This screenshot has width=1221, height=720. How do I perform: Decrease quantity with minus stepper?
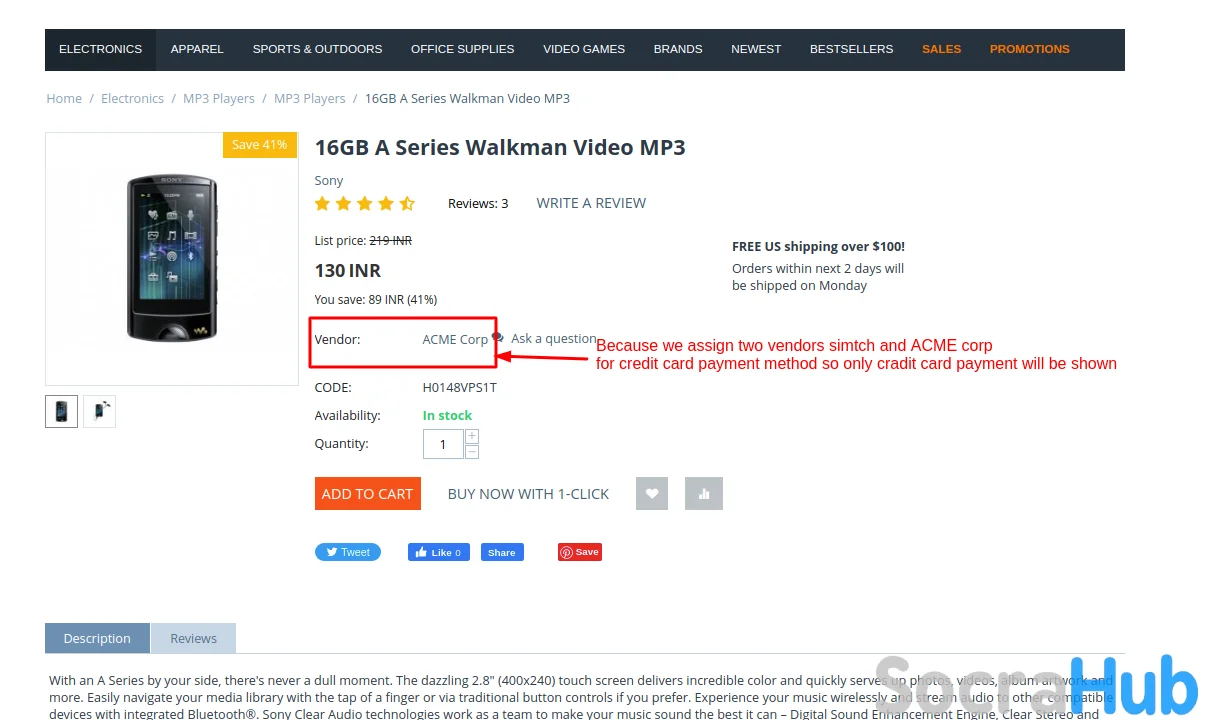pos(472,451)
